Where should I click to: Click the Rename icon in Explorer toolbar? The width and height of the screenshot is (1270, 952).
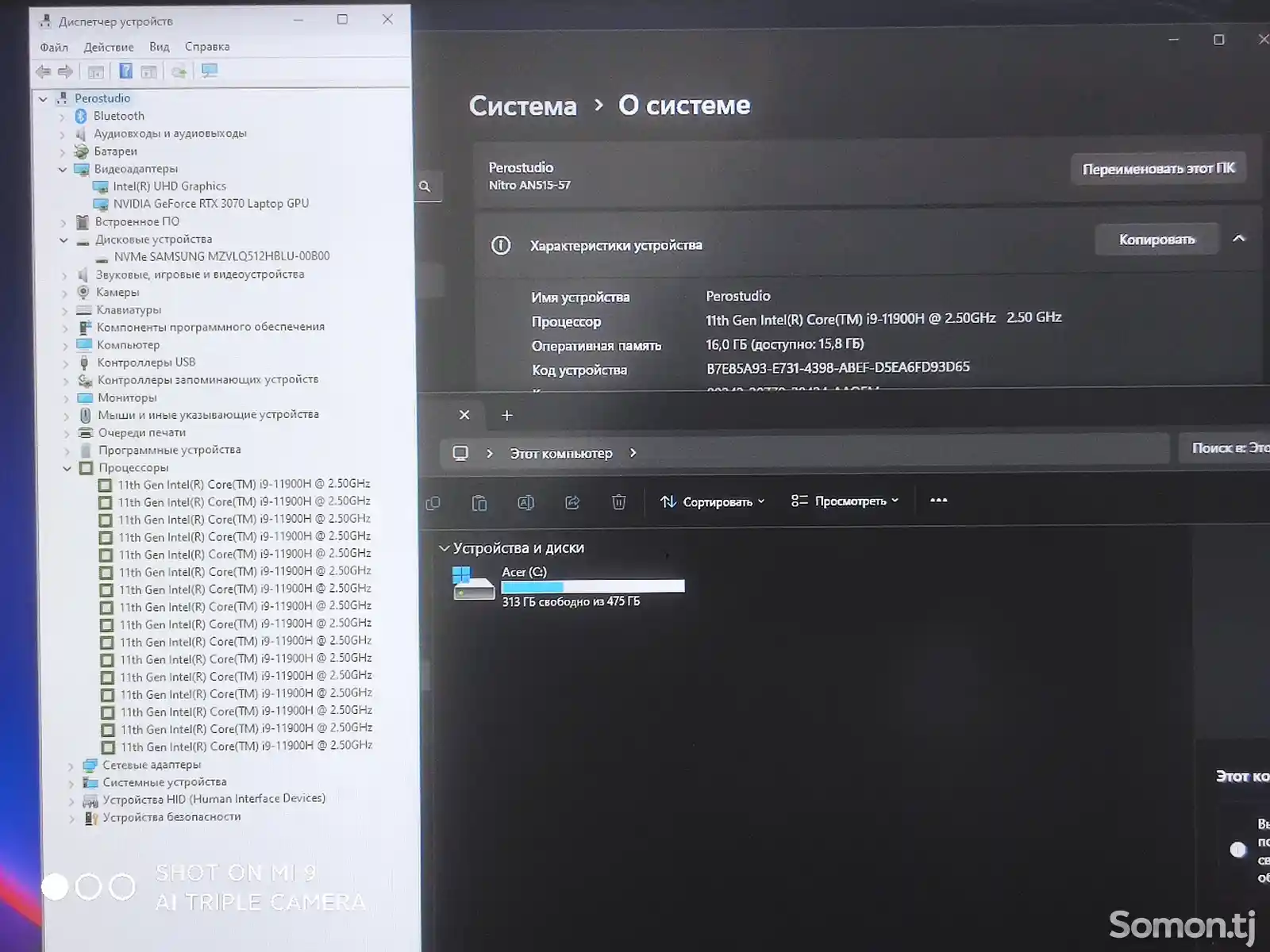(x=525, y=502)
